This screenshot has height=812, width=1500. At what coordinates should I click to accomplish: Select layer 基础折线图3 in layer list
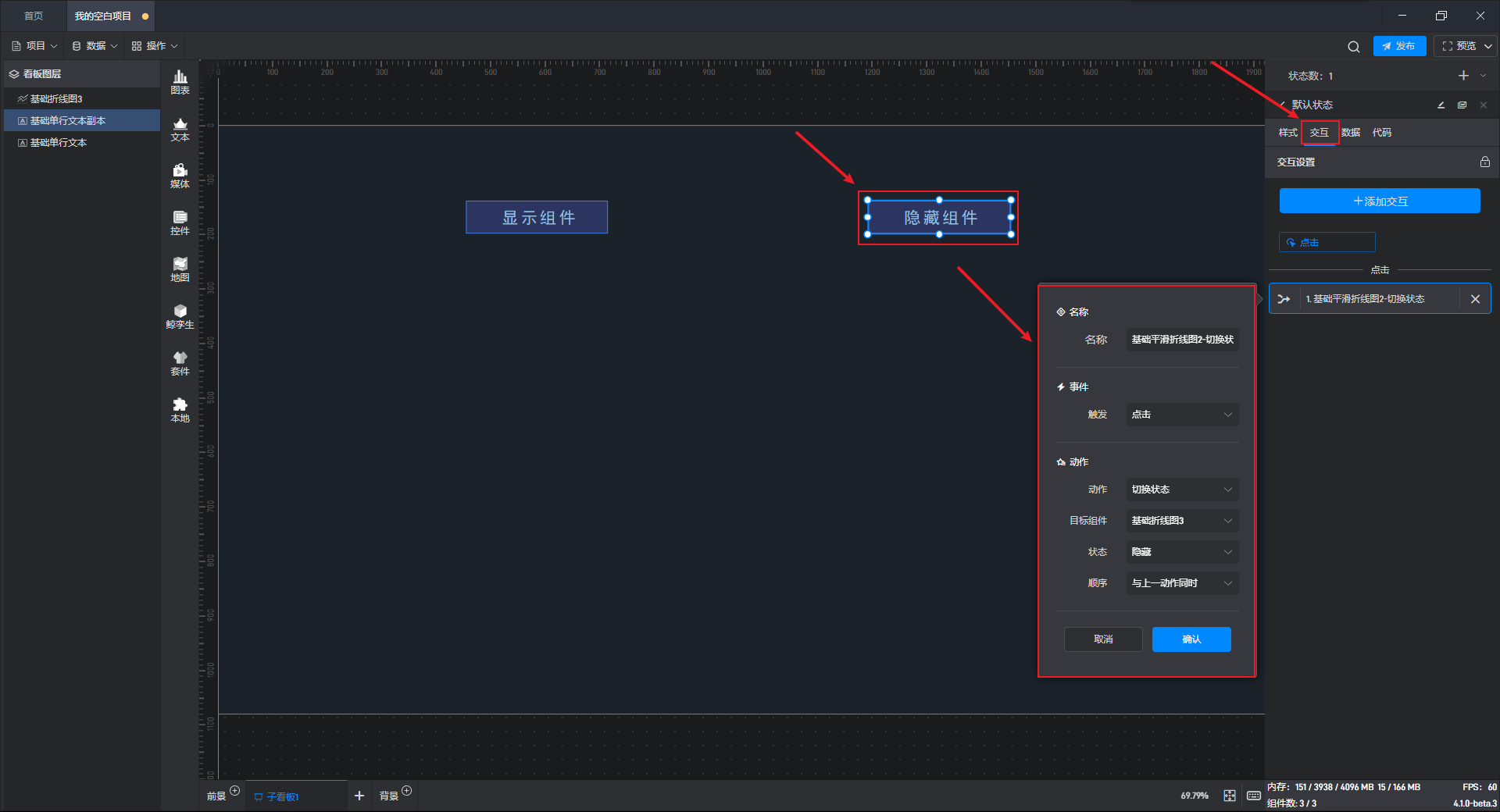pyautogui.click(x=81, y=99)
